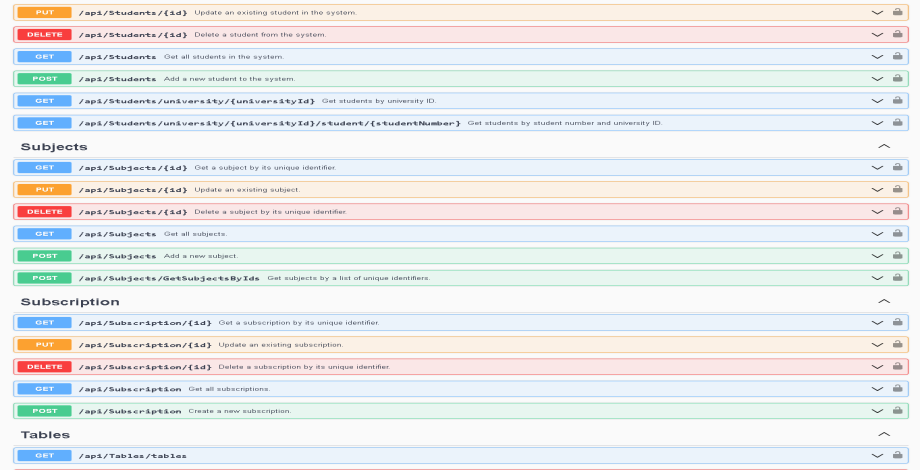Click lock icon on POST /api/Subjects/GetSubjectsByIds
The image size is (920, 470).
point(897,278)
